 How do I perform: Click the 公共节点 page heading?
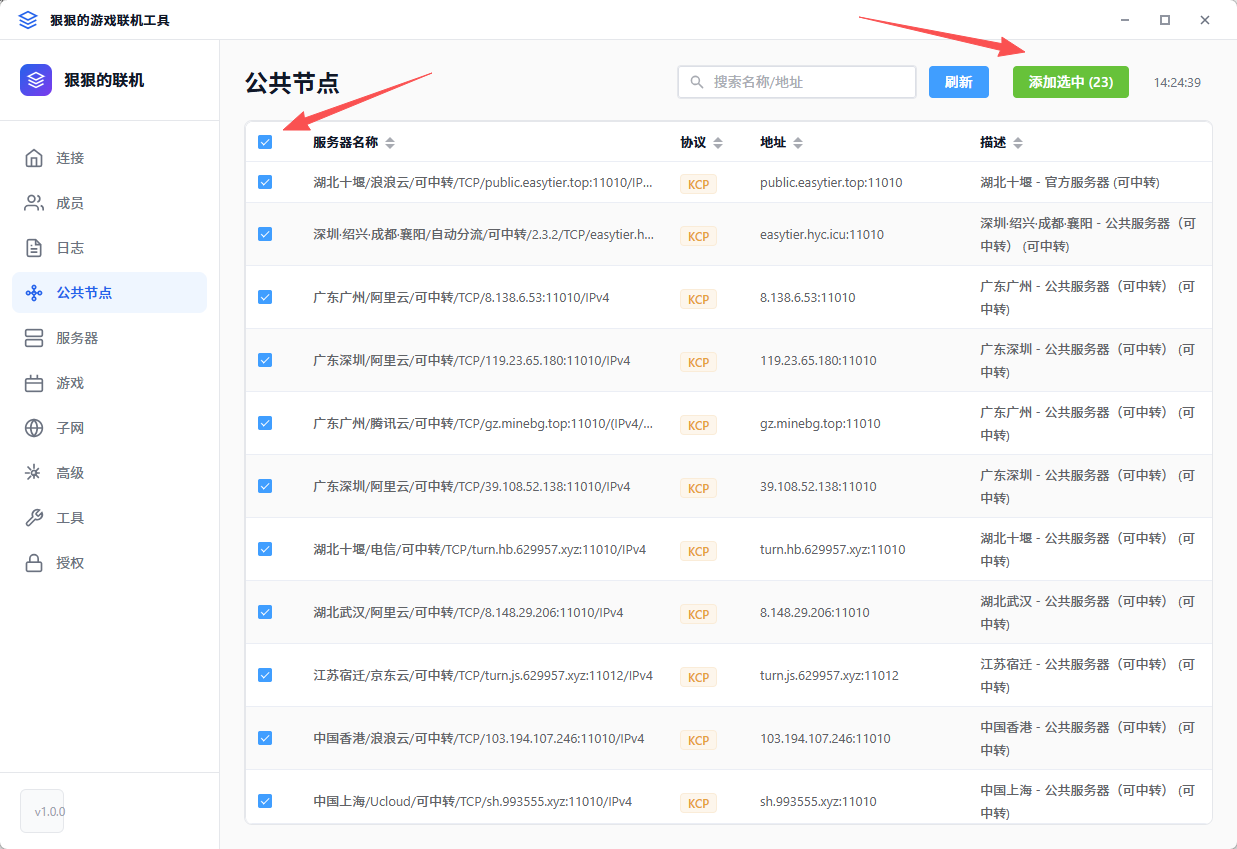pos(292,83)
